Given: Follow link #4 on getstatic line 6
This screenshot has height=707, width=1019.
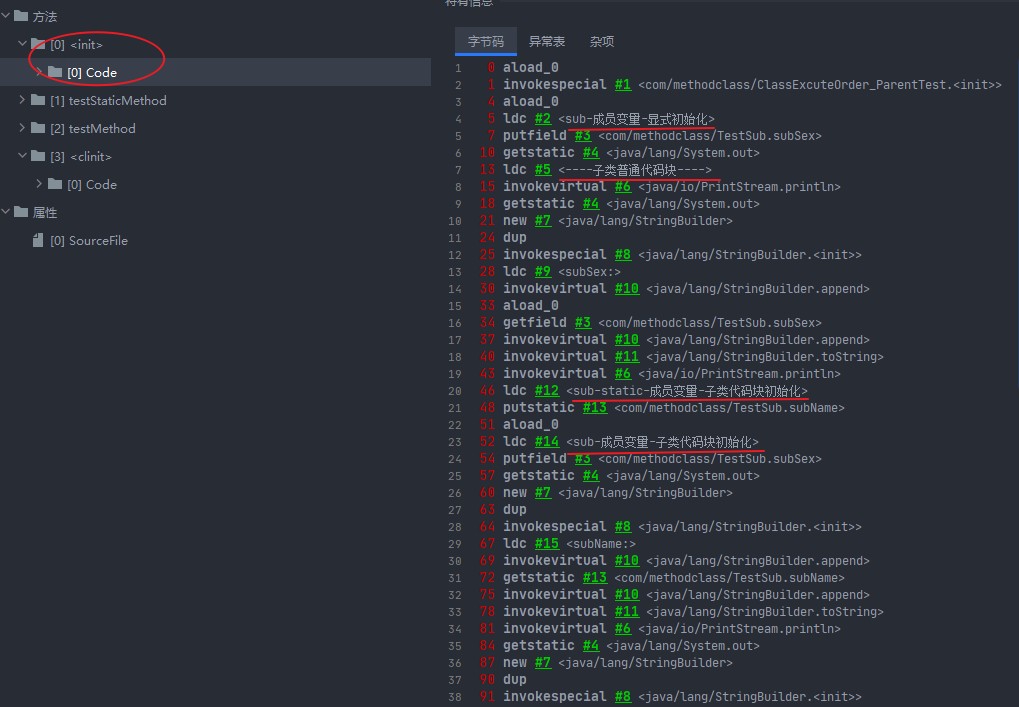Looking at the screenshot, I should (x=591, y=152).
